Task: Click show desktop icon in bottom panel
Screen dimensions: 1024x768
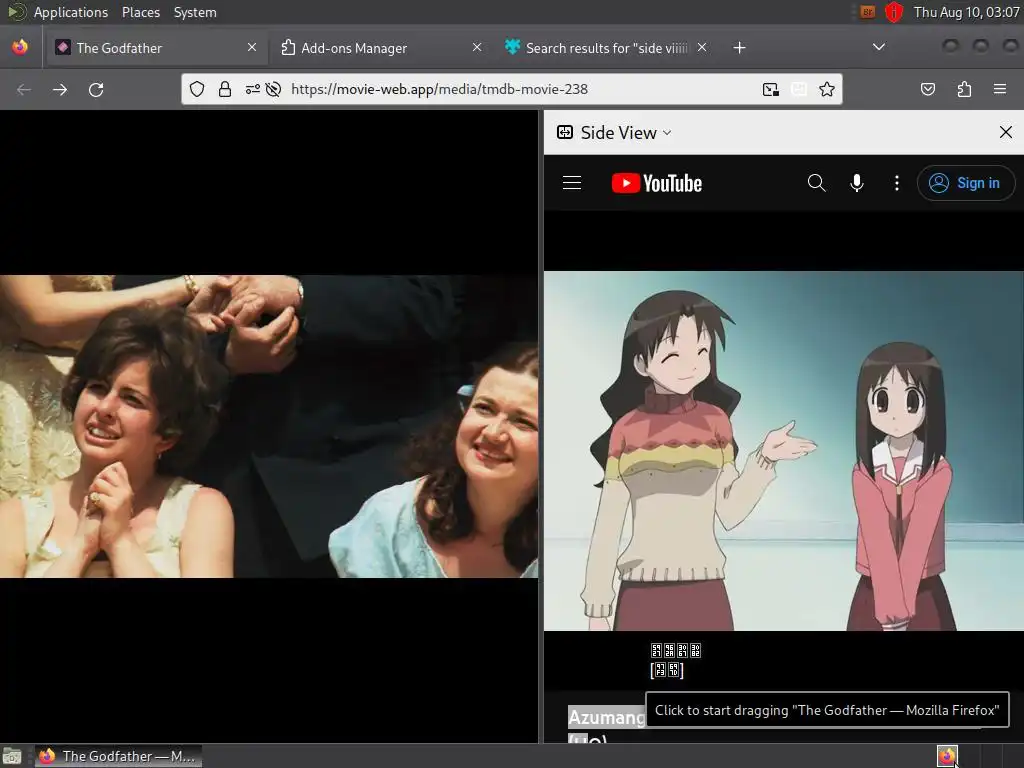Action: (x=12, y=756)
